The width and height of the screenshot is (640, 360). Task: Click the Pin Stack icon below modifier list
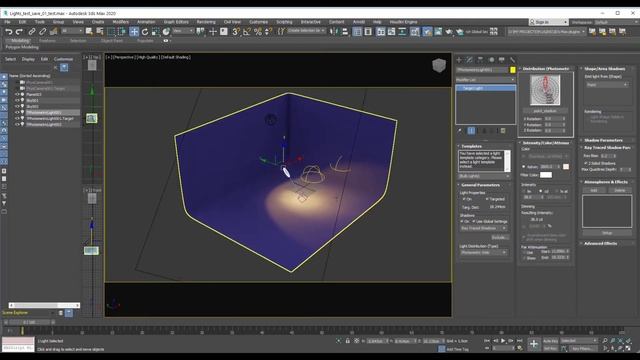click(x=460, y=131)
